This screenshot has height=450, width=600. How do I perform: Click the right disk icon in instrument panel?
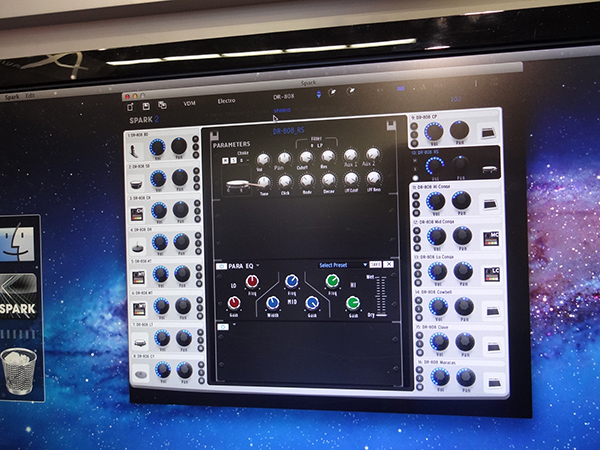click(391, 125)
